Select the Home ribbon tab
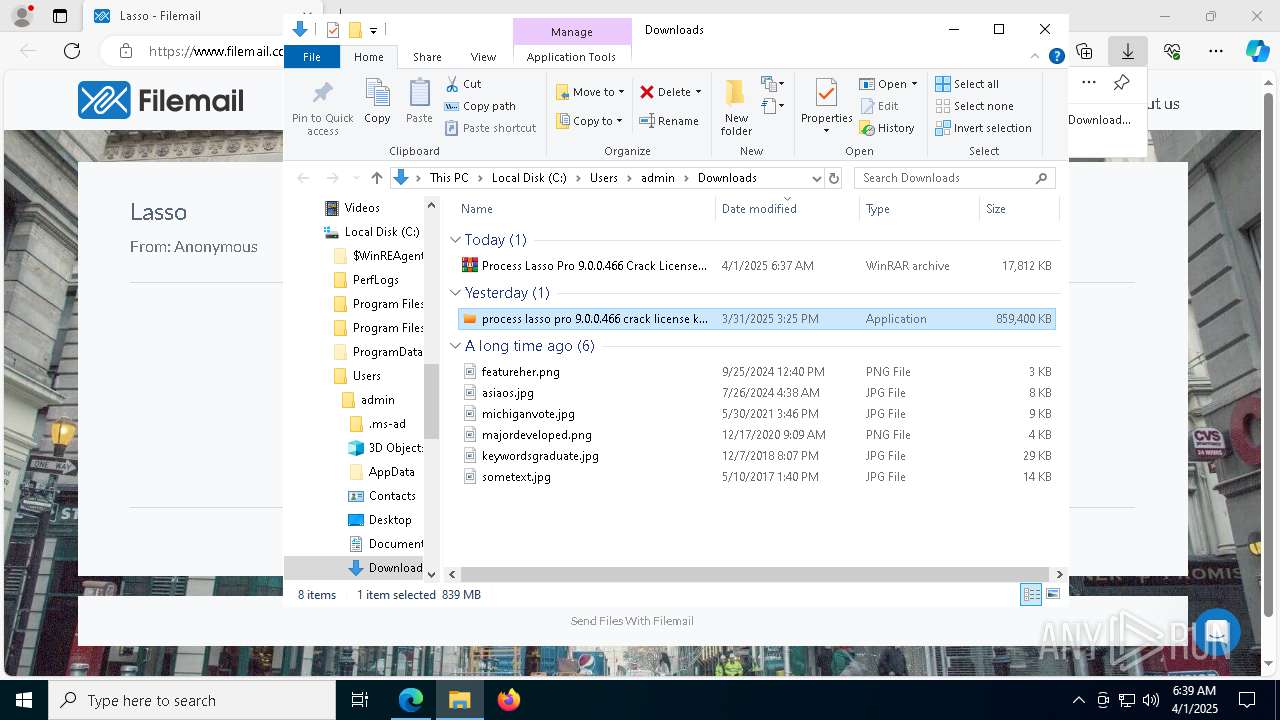The image size is (1280, 720). tap(368, 57)
